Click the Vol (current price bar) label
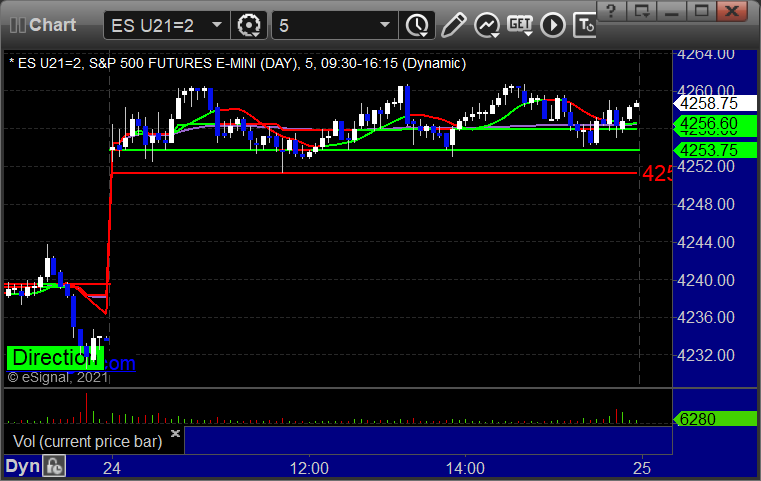Screen dimensions: 761x481 coord(87,441)
